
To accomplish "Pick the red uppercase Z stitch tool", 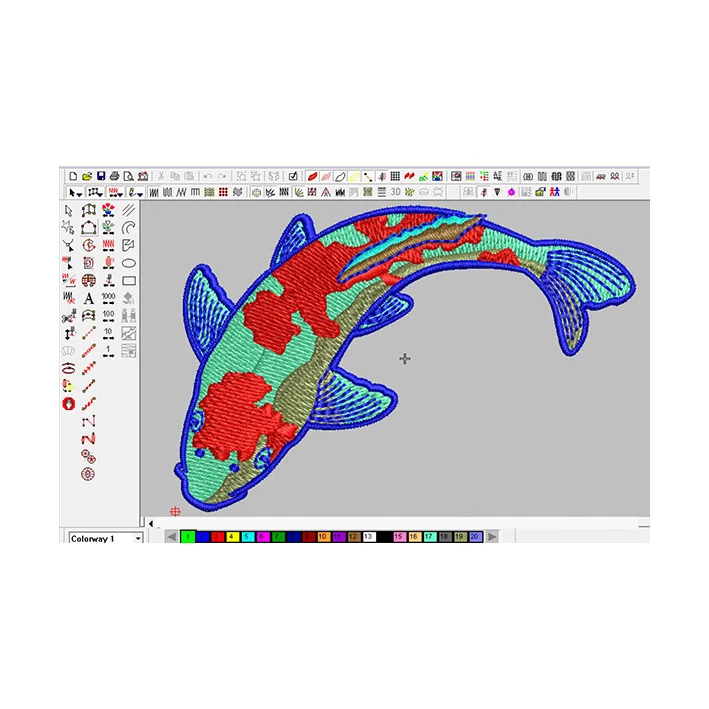I will coord(89,439).
